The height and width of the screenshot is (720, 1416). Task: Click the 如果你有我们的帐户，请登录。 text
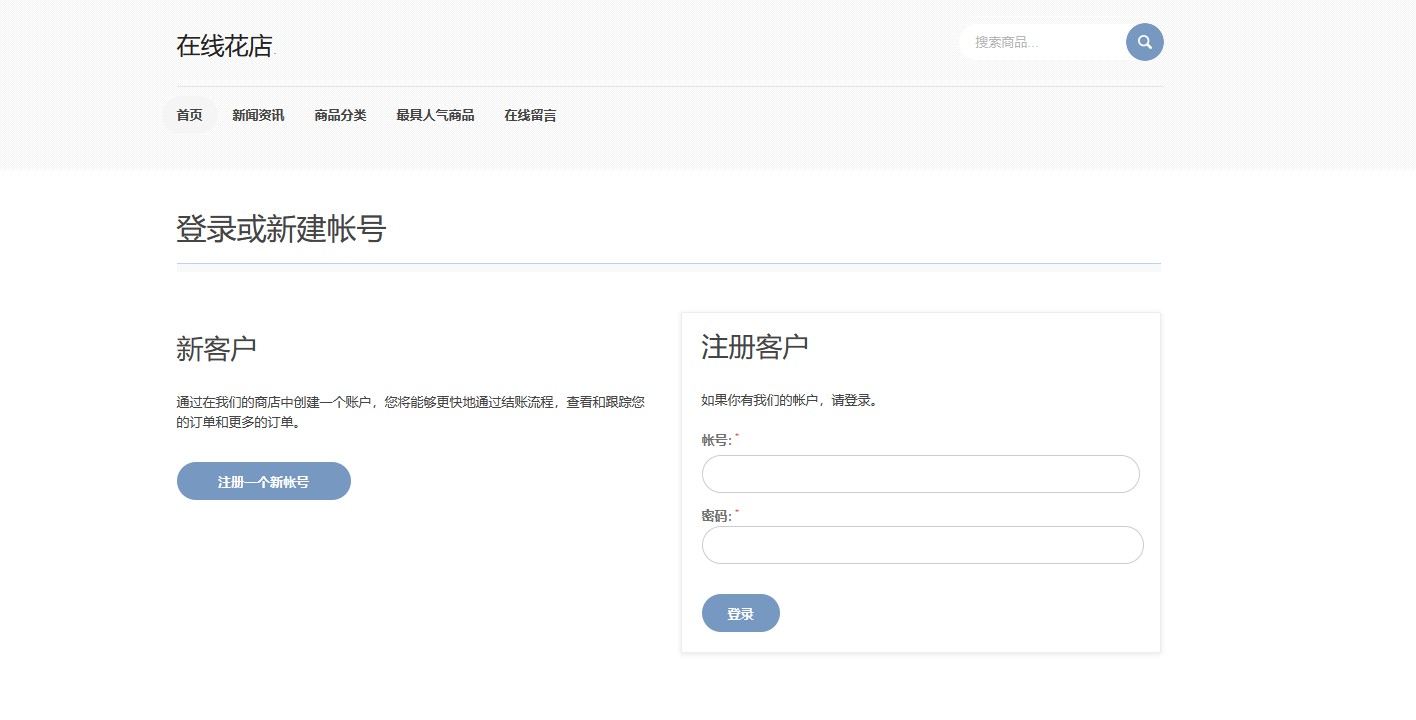790,400
